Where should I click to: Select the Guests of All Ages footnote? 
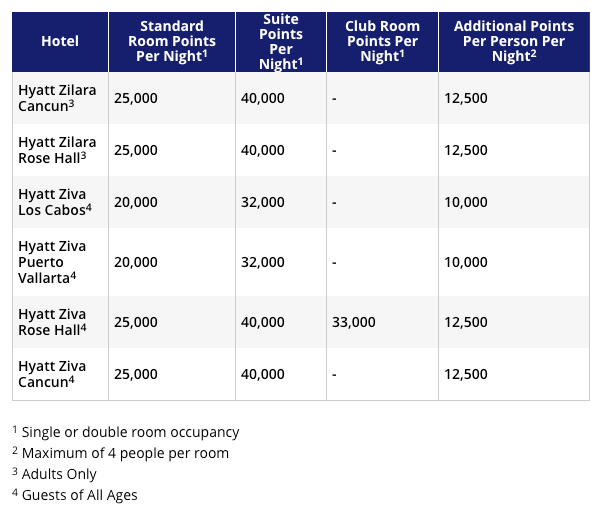click(75, 495)
